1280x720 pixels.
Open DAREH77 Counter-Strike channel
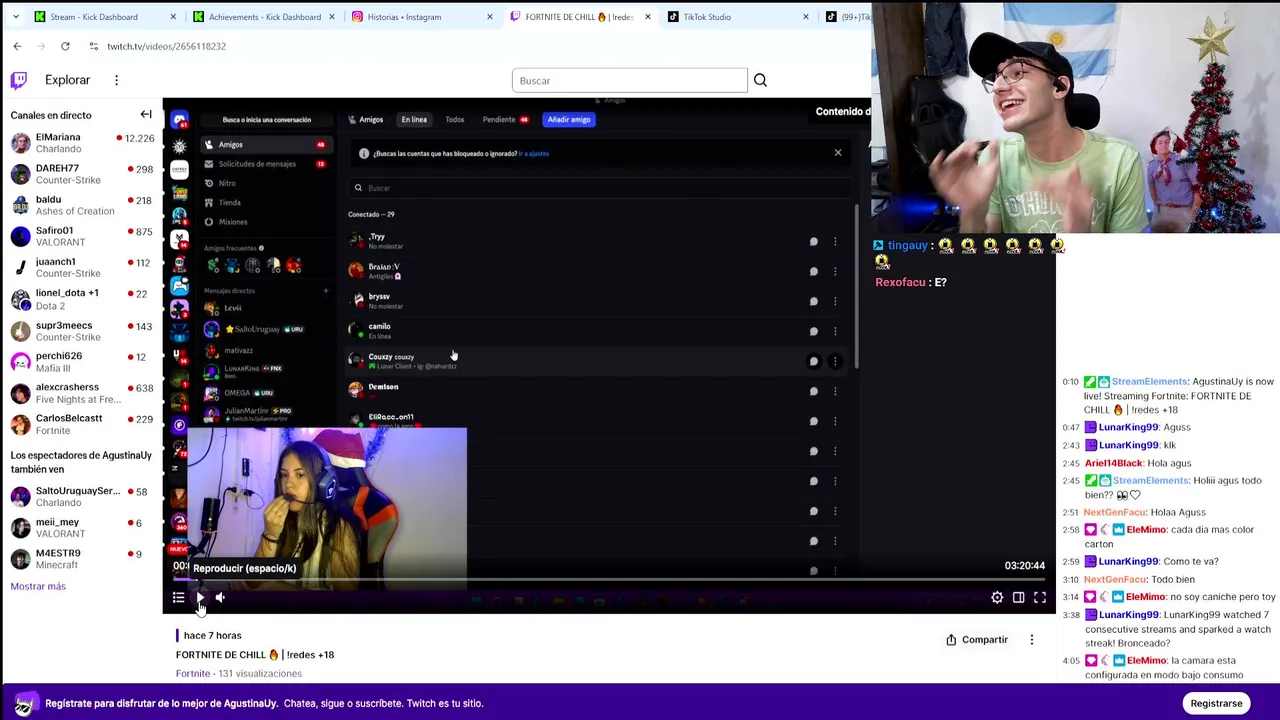coord(80,174)
